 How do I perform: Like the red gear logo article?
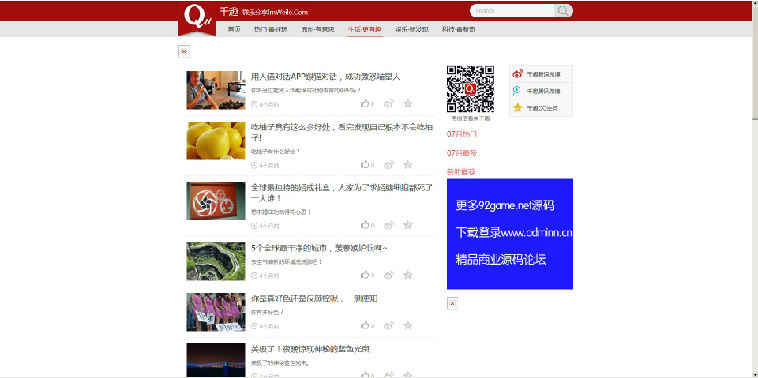(x=366, y=225)
